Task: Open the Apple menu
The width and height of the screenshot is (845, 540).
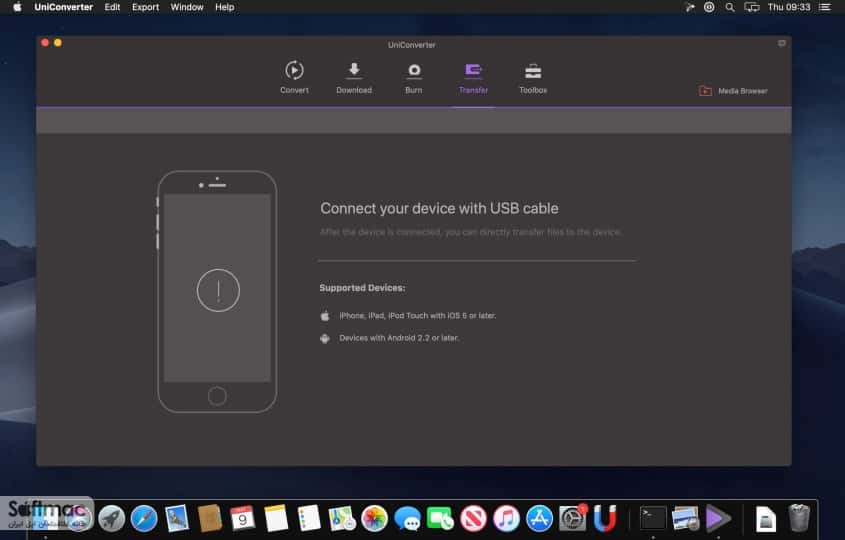Action: tap(17, 7)
